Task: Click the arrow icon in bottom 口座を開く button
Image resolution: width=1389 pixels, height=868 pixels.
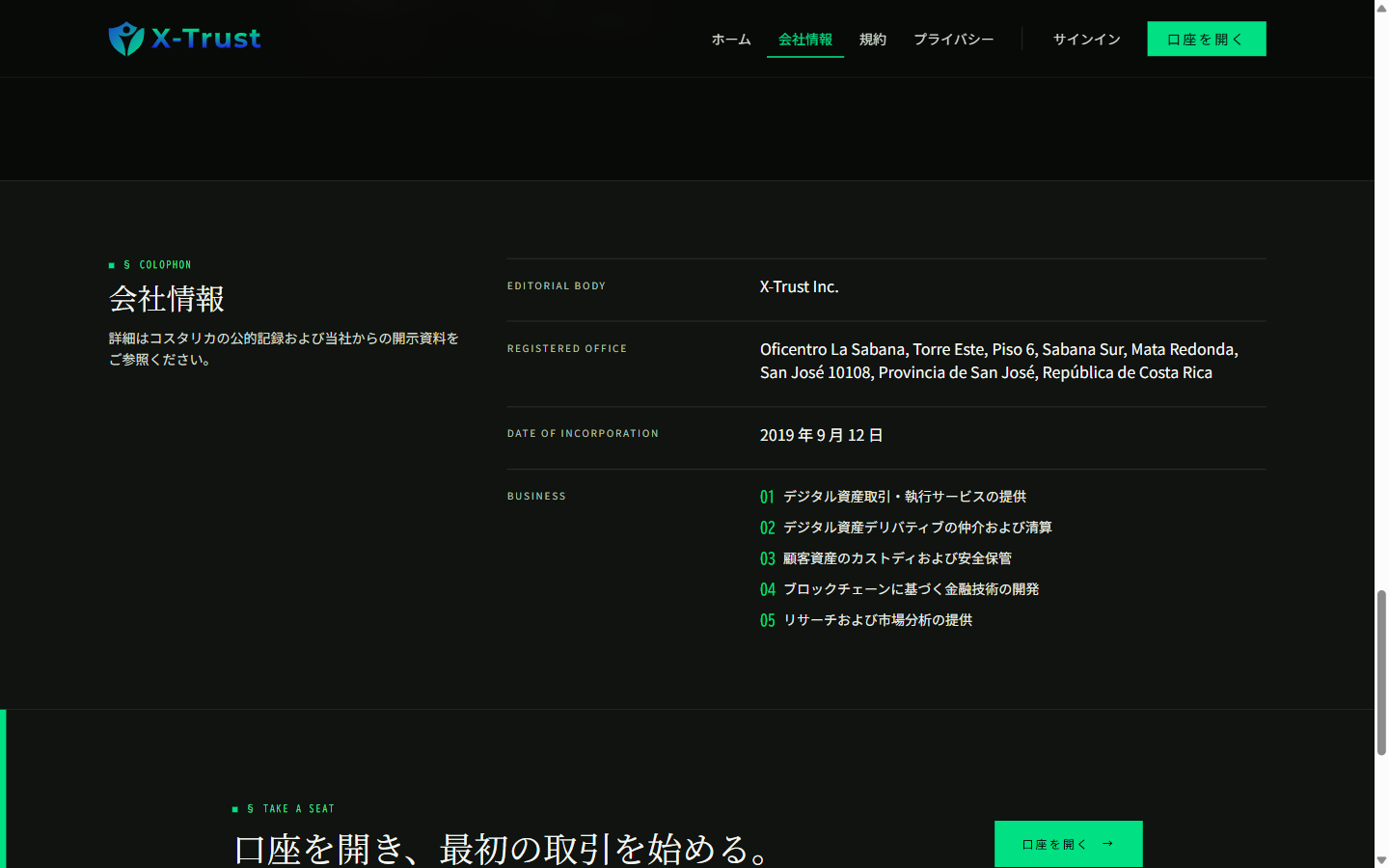Action: (x=1107, y=844)
